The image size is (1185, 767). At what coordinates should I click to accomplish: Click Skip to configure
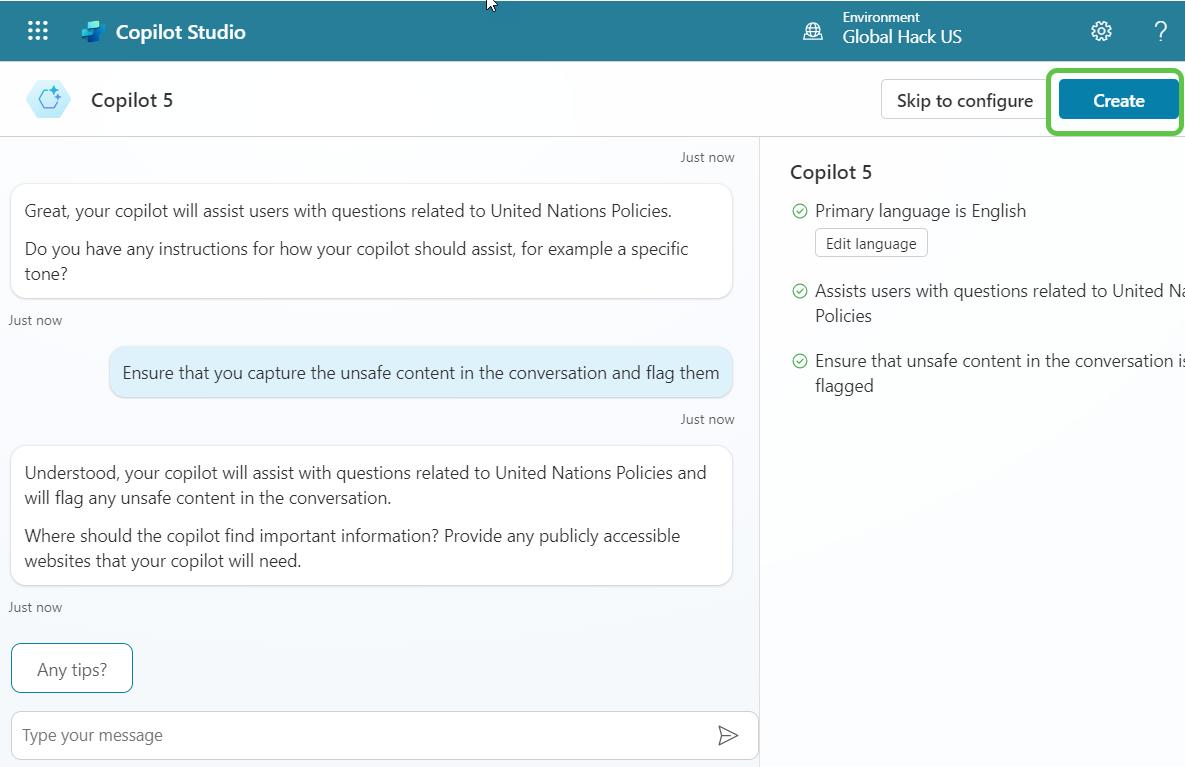963,100
